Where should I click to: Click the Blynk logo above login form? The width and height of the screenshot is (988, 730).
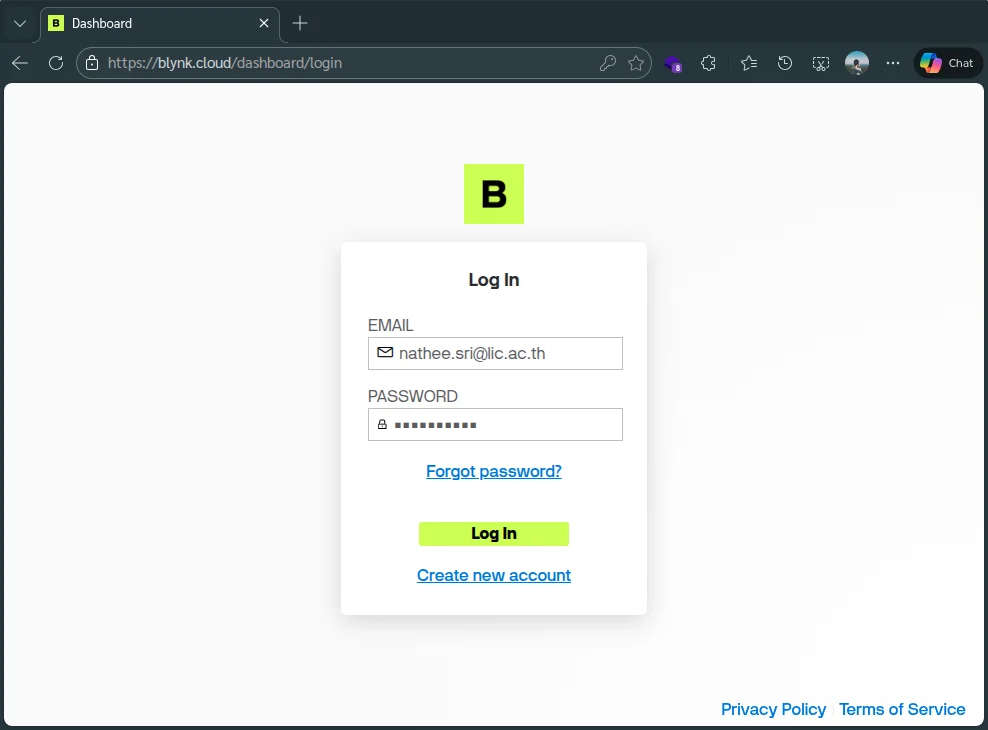click(x=493, y=194)
